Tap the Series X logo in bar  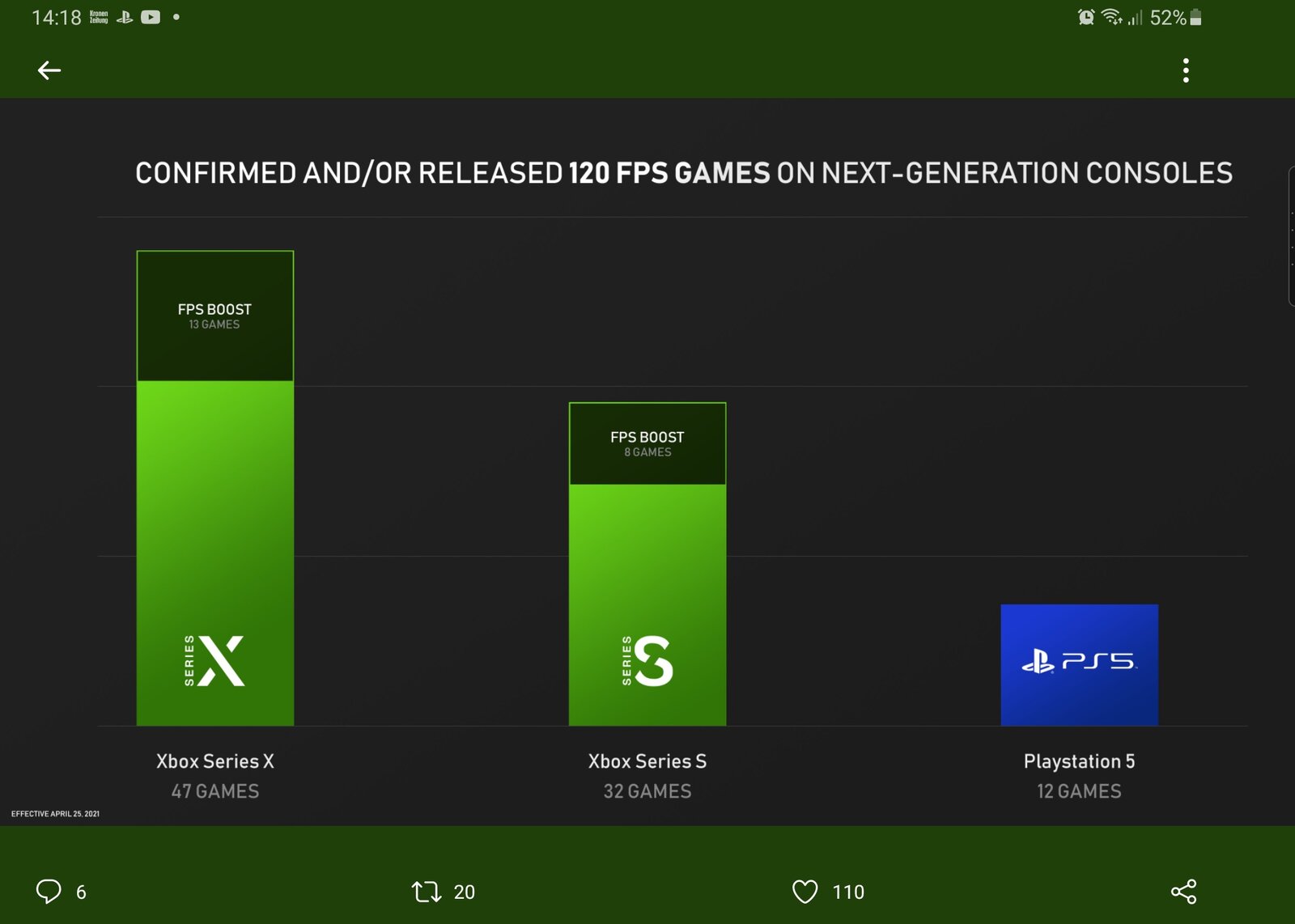214,661
